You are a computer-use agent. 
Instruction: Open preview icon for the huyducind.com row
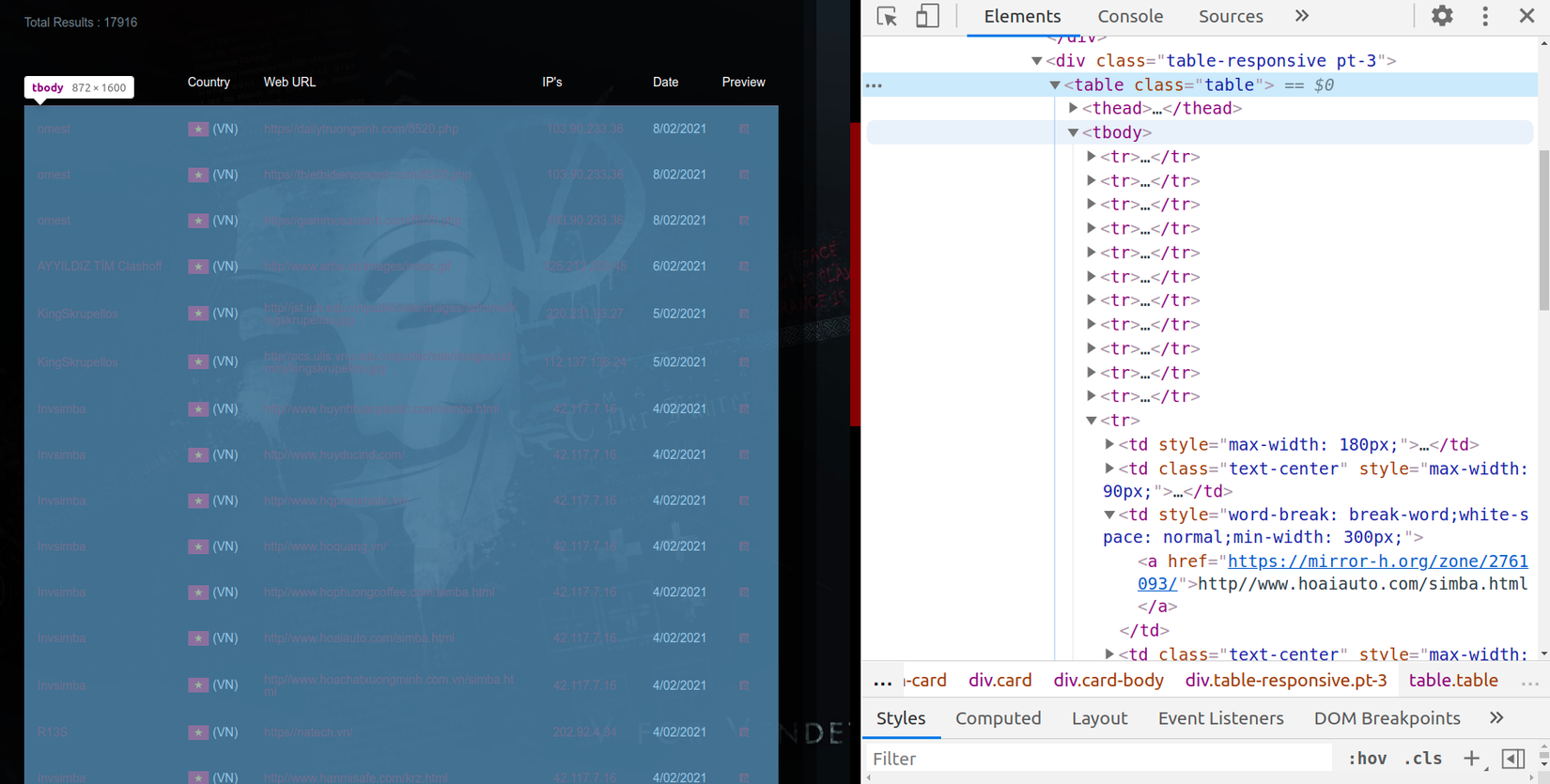pos(744,454)
